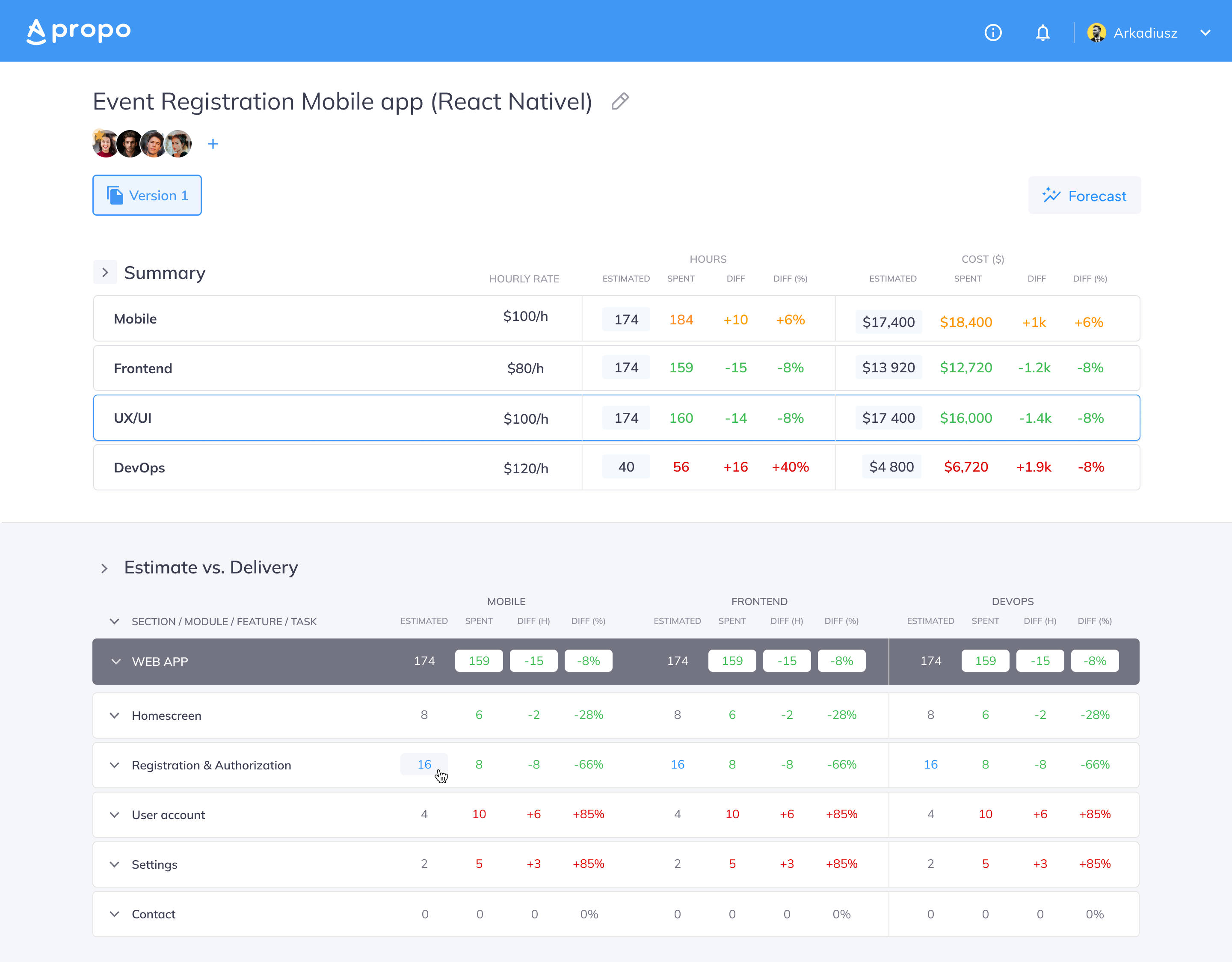Viewport: 1232px width, 962px height.
Task: Open user menu dropdown arrow
Action: [1205, 33]
